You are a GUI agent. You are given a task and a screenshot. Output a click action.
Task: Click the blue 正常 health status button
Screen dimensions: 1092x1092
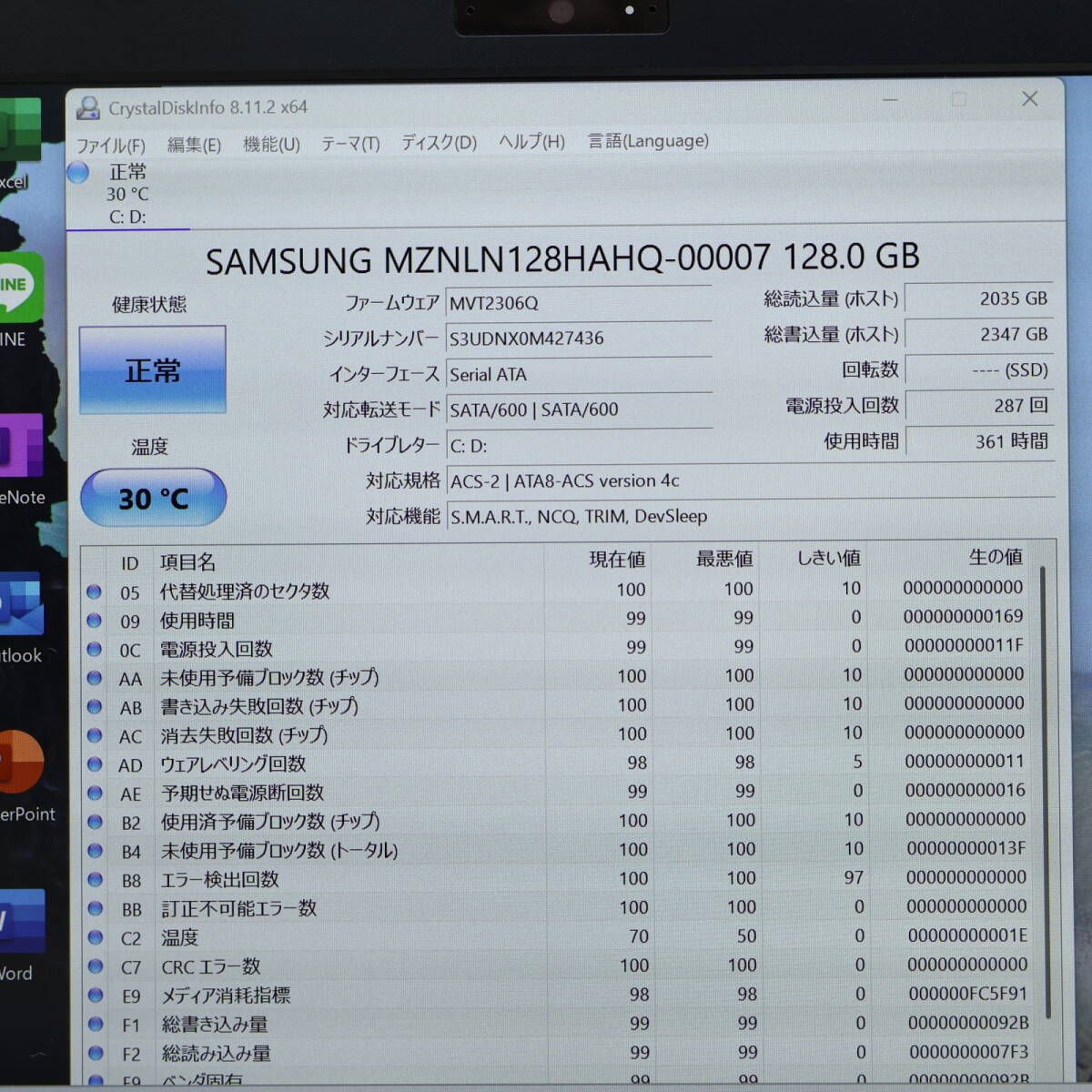pyautogui.click(x=152, y=369)
